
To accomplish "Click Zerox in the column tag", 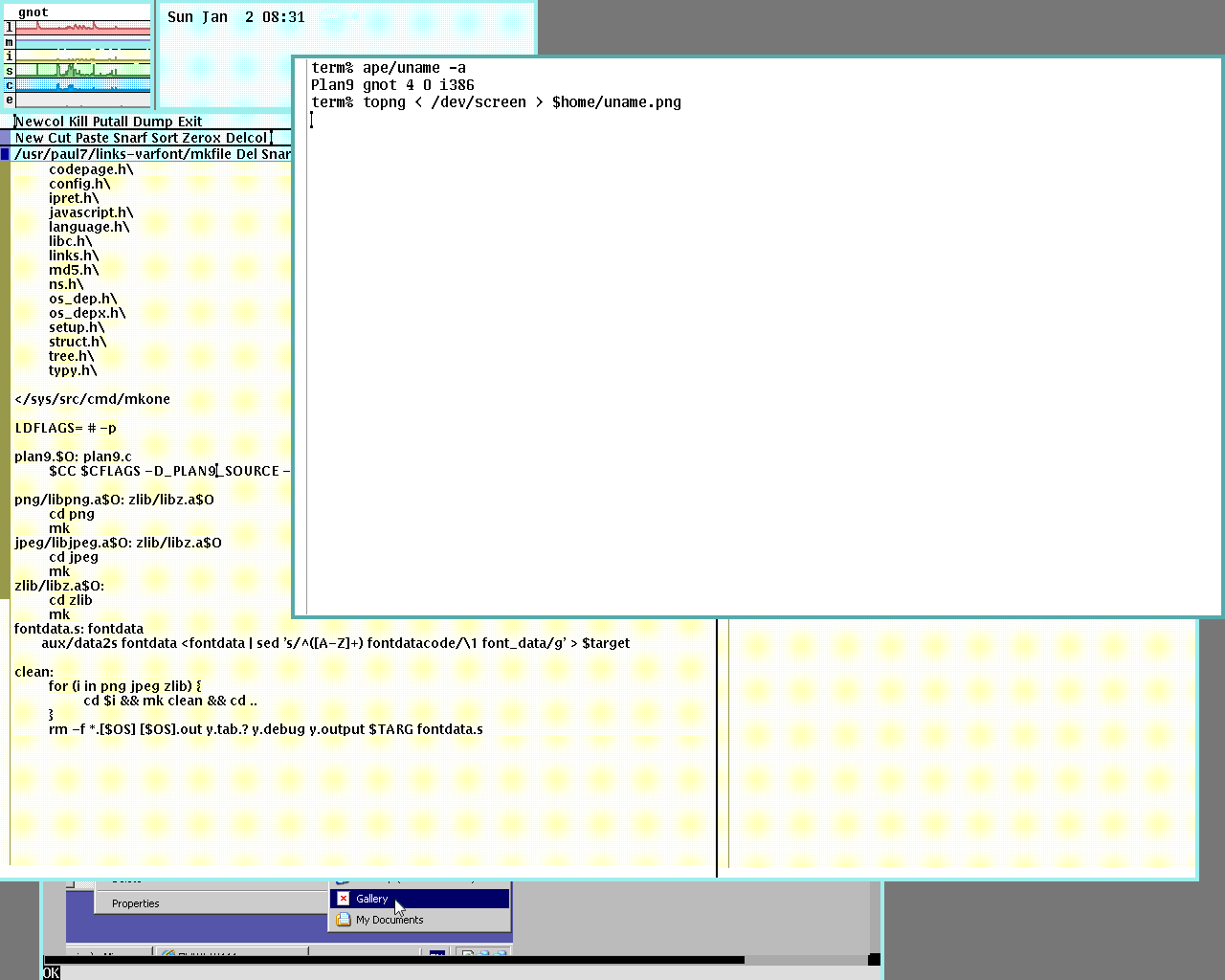I will point(201,138).
